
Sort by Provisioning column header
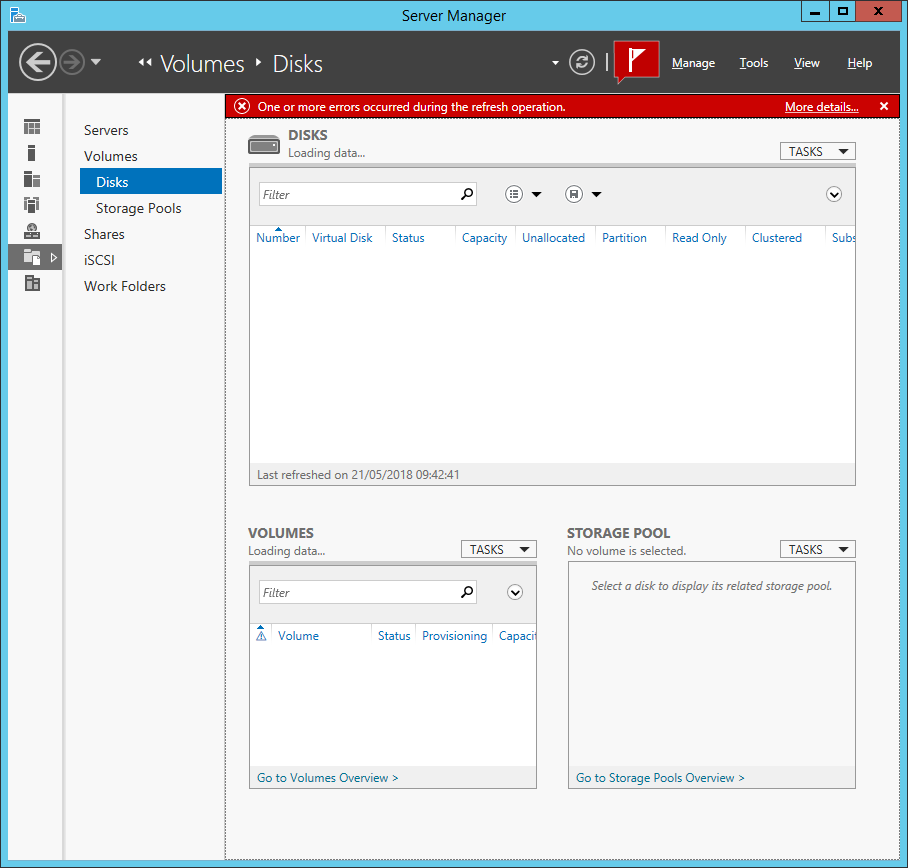coord(454,635)
